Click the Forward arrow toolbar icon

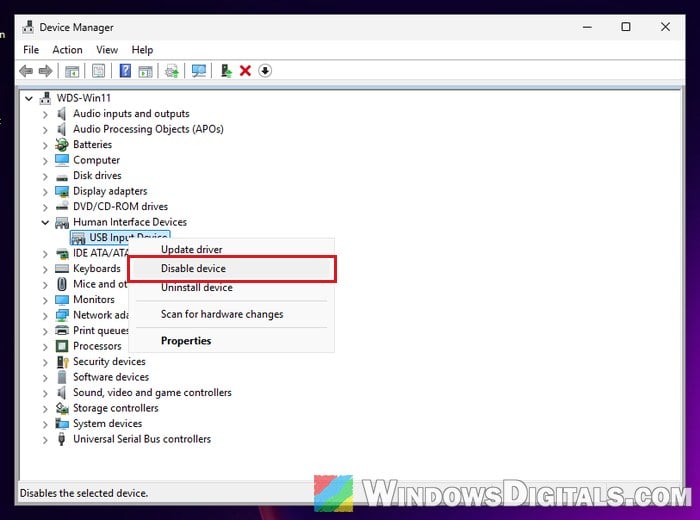pyautogui.click(x=46, y=71)
